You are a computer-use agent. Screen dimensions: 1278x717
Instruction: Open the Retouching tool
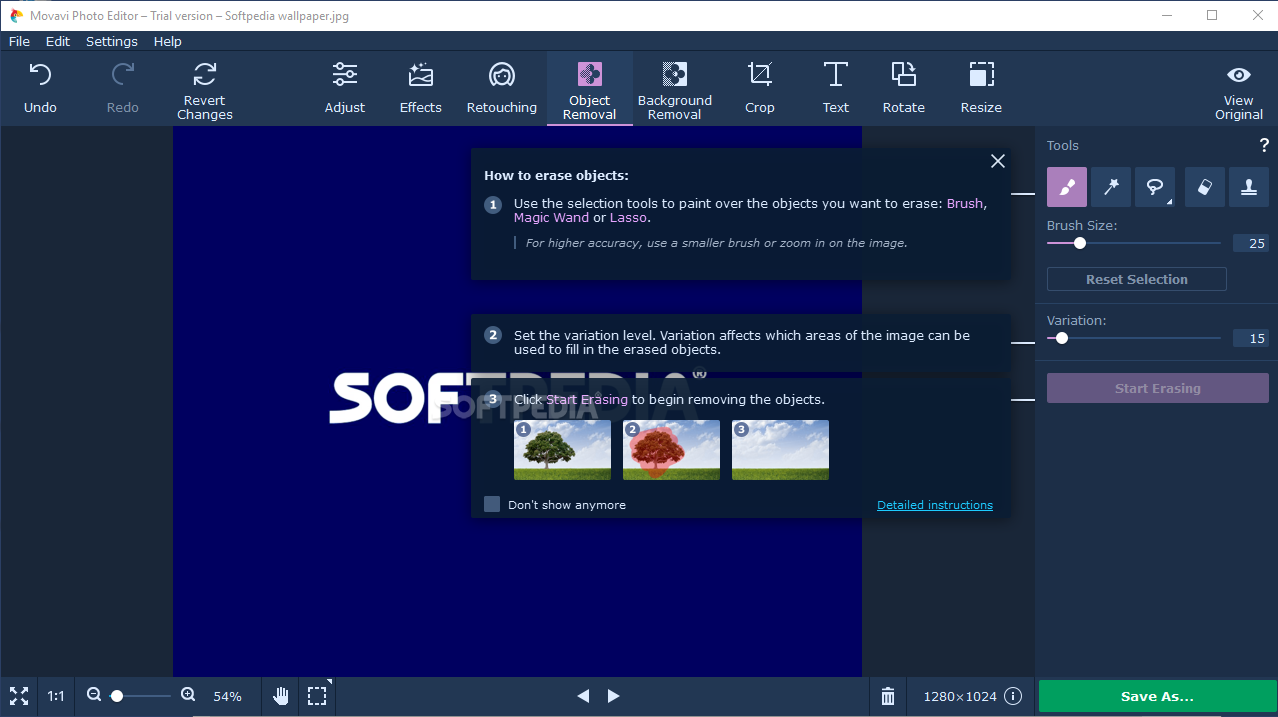pyautogui.click(x=502, y=87)
